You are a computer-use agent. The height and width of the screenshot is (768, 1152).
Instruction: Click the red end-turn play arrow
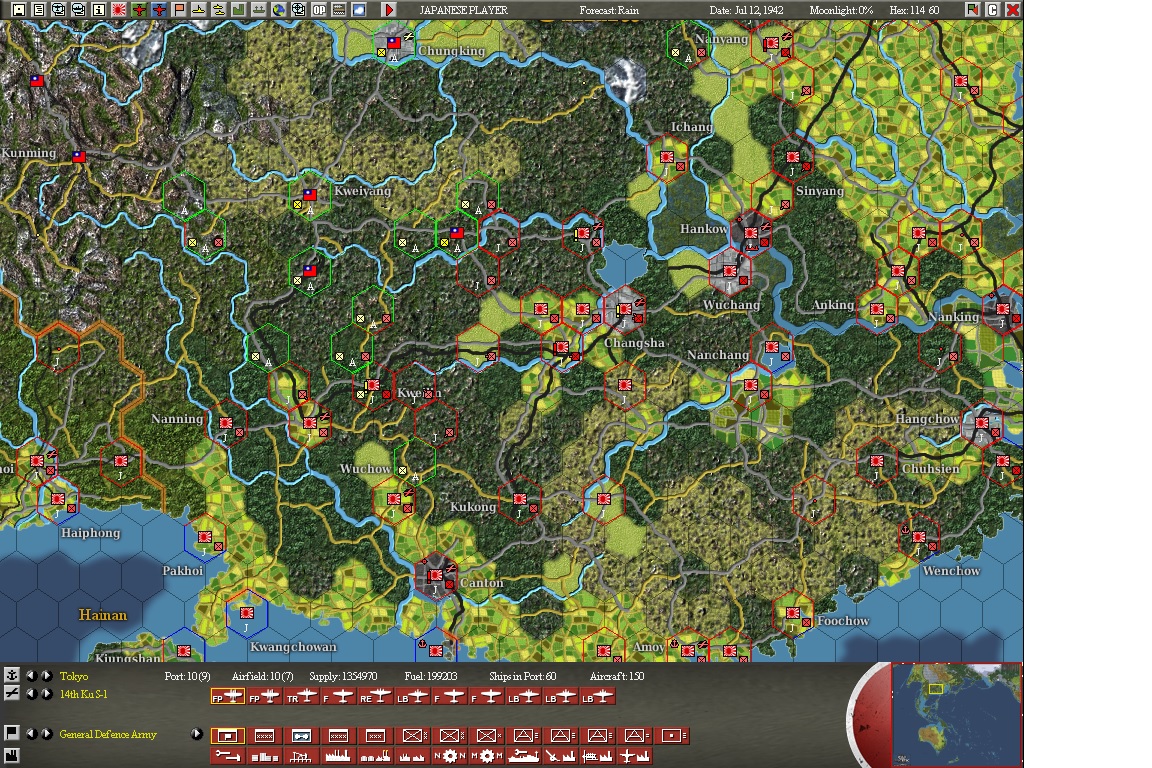coord(389,10)
